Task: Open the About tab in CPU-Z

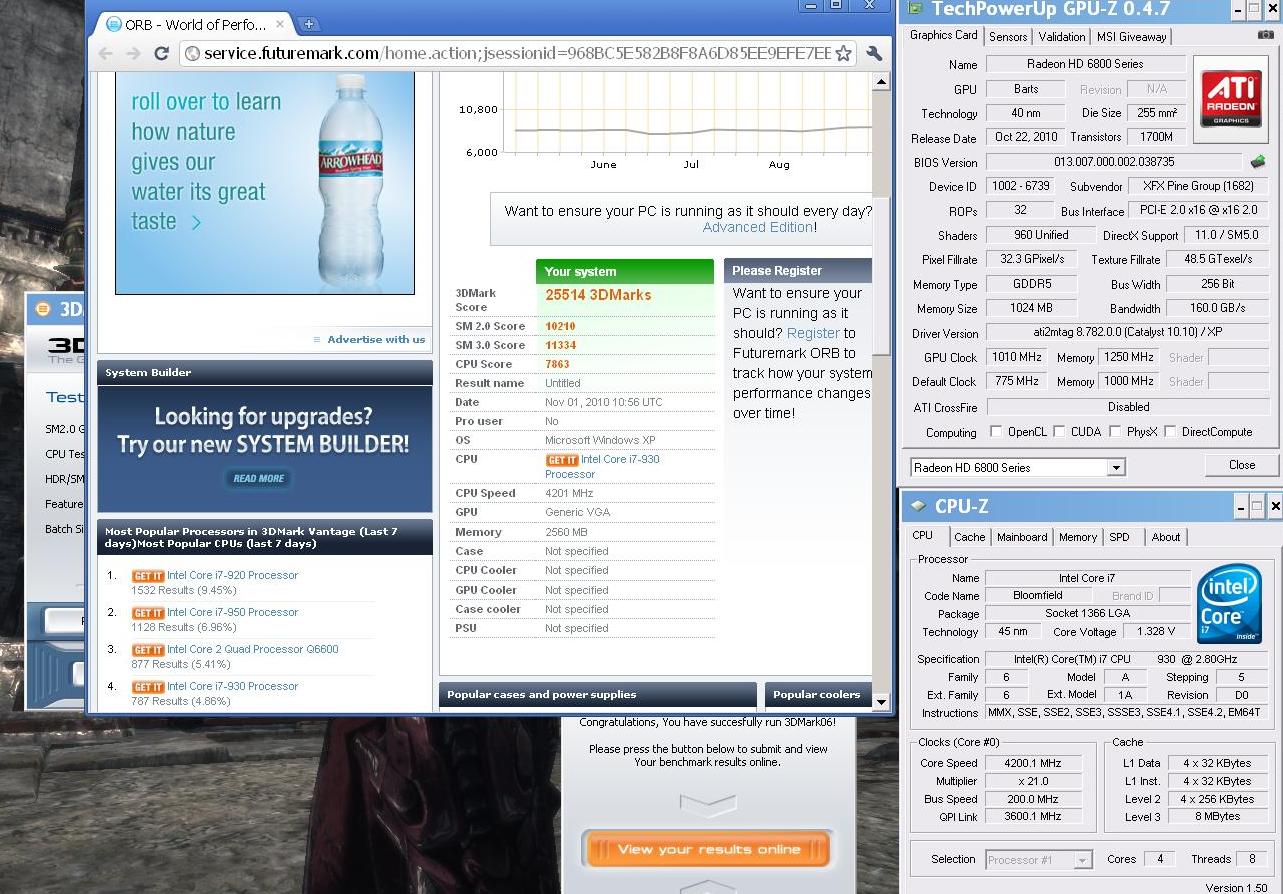Action: [1166, 537]
